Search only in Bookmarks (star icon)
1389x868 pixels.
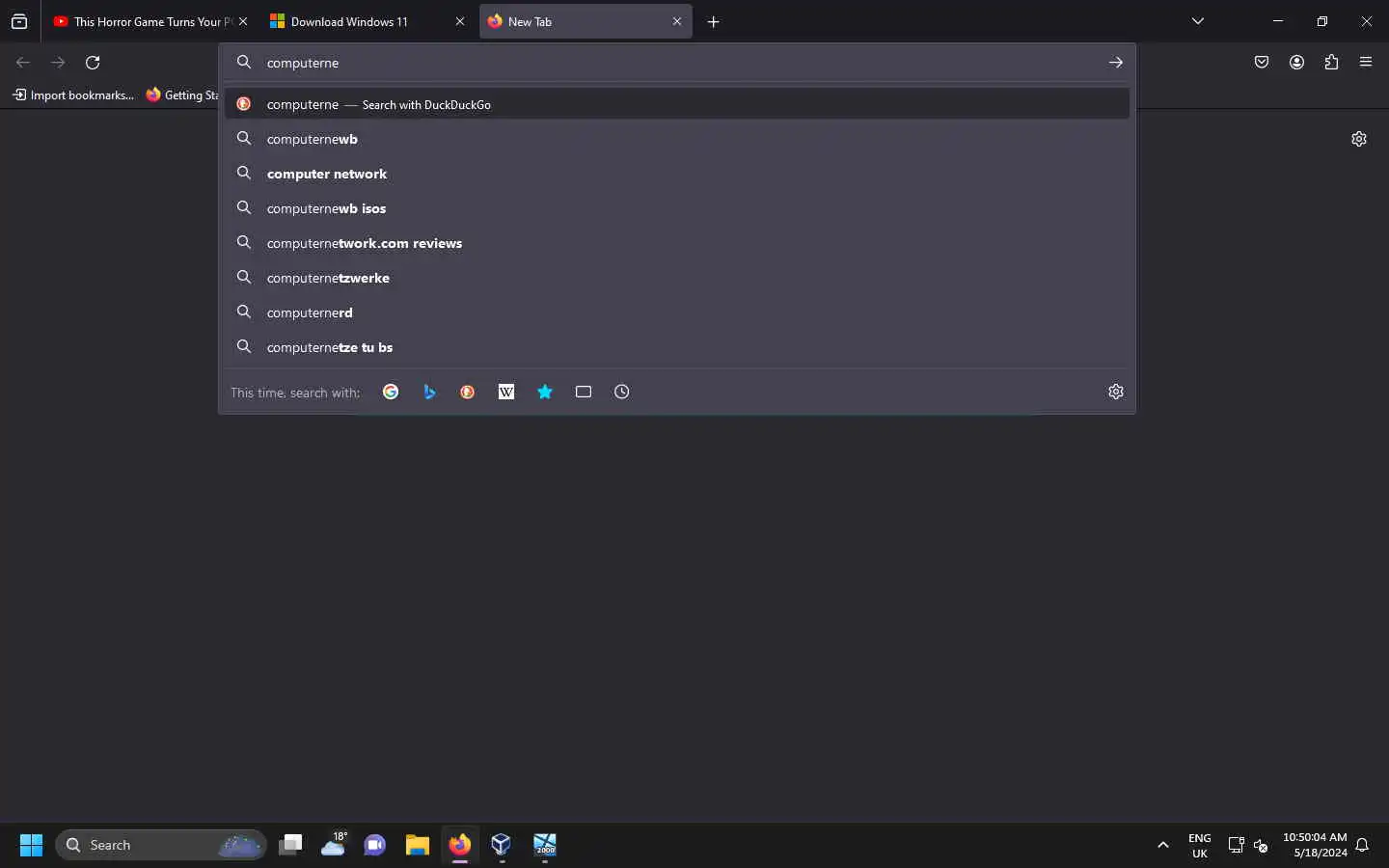click(x=545, y=392)
